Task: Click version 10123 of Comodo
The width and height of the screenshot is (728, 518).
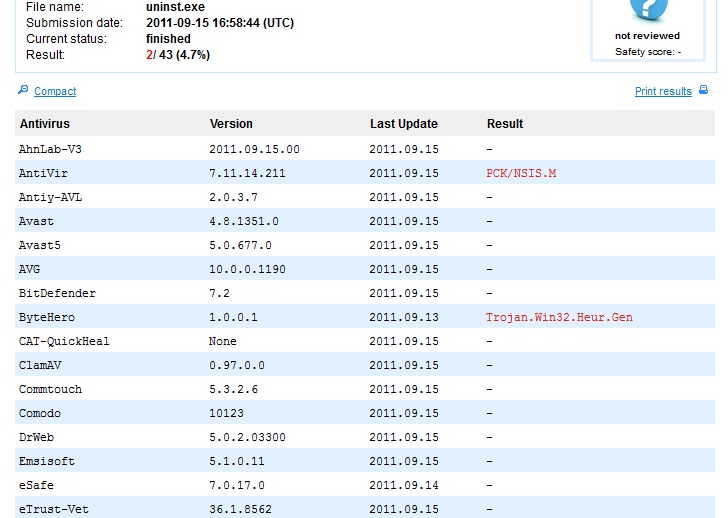Action: coord(226,413)
